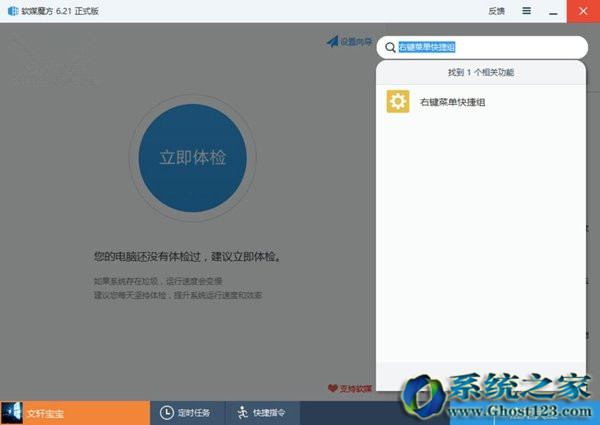
Task: Open the 快捷指令 tab label
Action: pos(269,413)
